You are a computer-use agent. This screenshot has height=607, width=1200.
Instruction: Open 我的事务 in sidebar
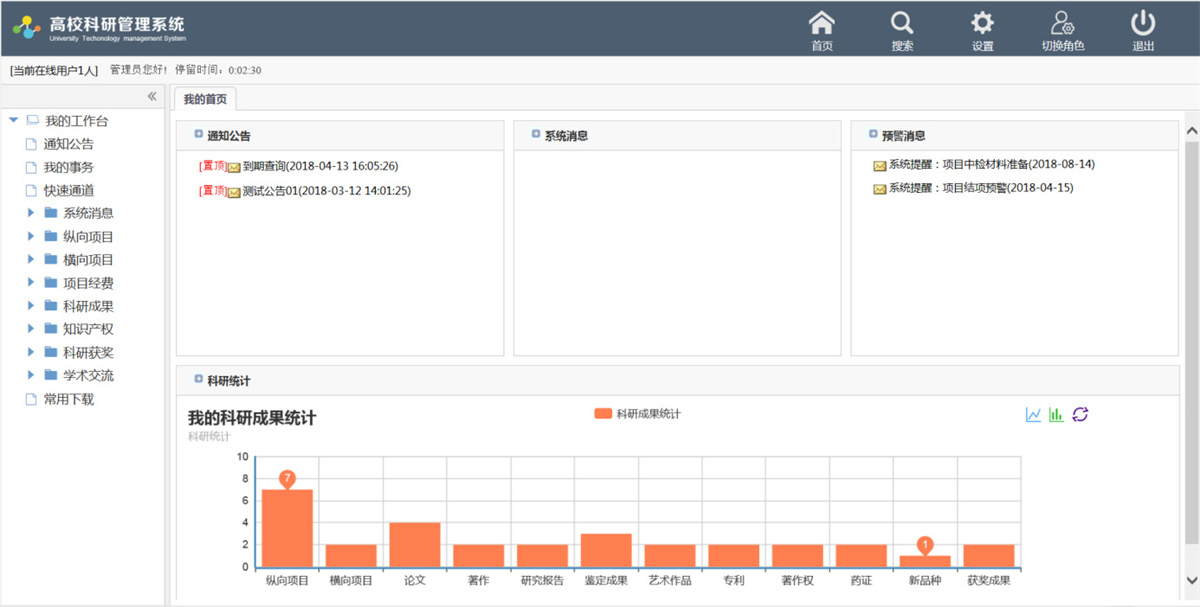coord(68,167)
